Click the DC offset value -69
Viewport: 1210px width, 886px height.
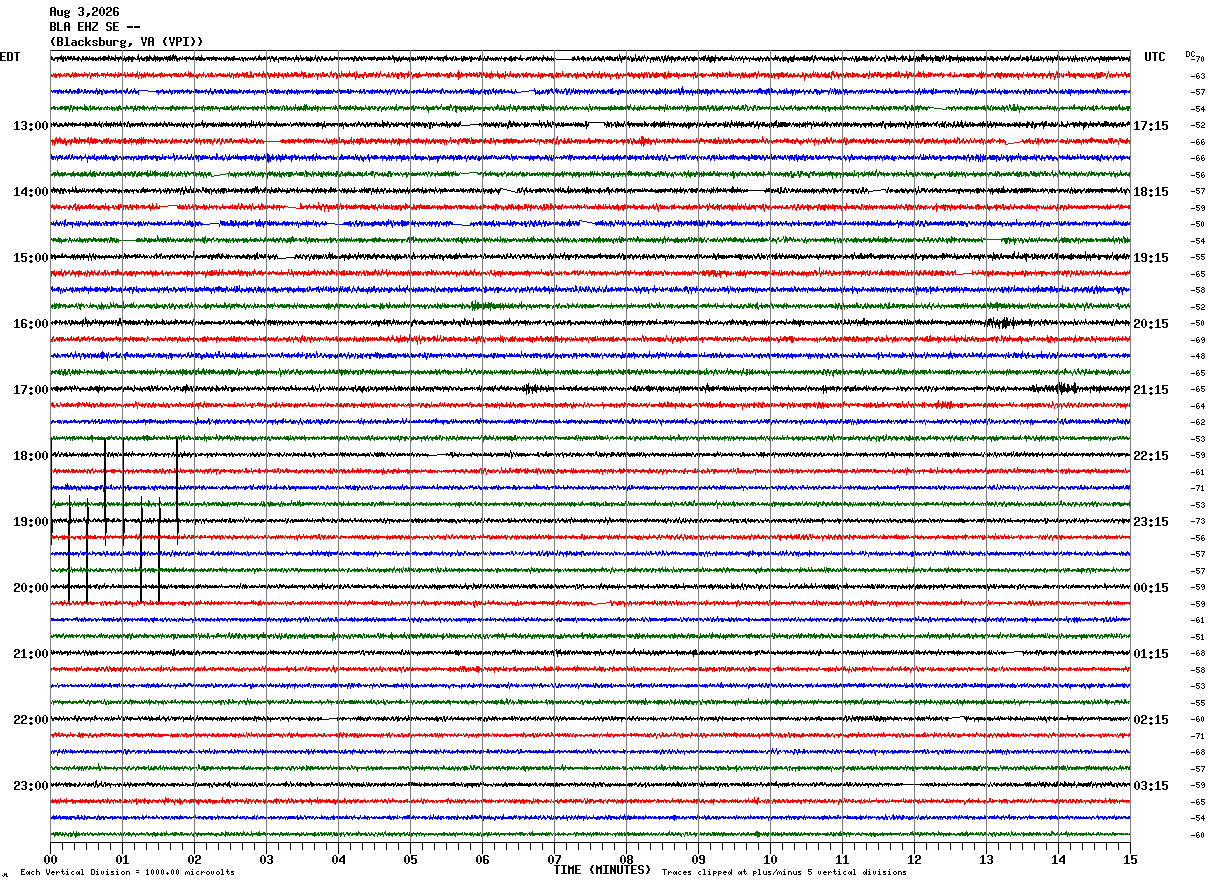(1198, 340)
